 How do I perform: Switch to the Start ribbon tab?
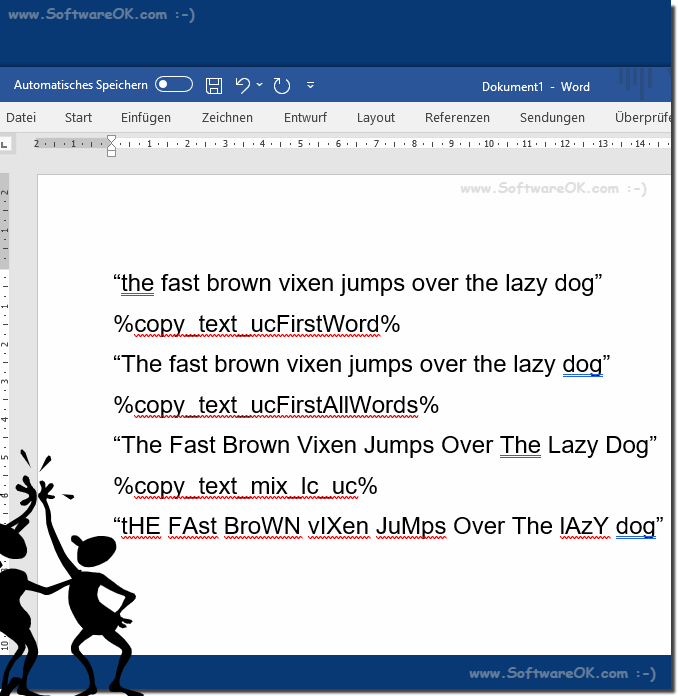[x=78, y=118]
